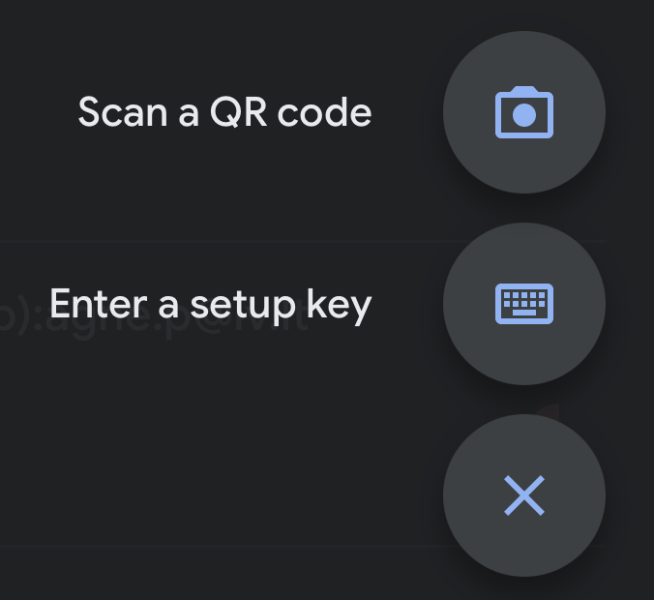Hit the blue X floating button
The image size is (654, 600).
point(524,495)
